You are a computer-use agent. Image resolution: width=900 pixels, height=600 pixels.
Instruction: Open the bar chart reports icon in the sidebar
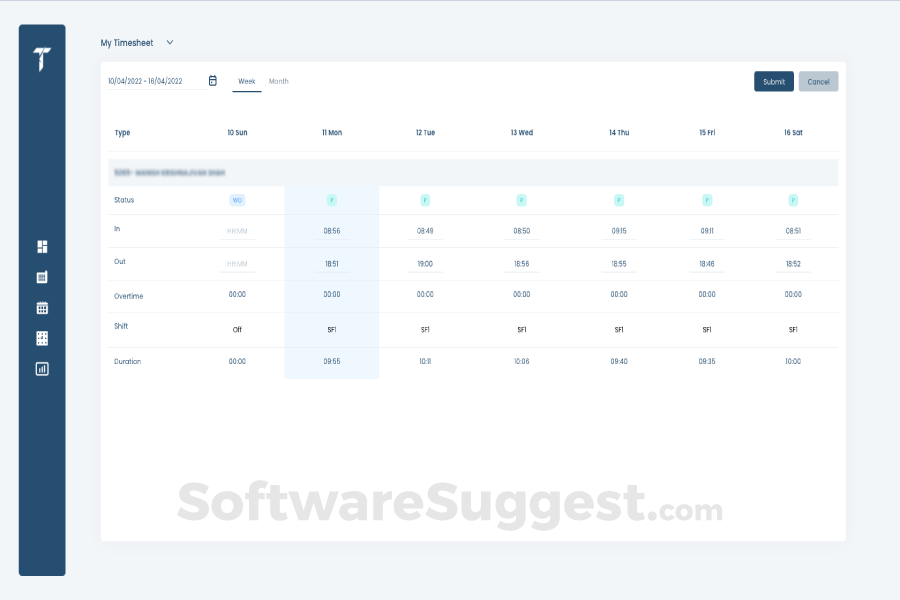coord(42,369)
